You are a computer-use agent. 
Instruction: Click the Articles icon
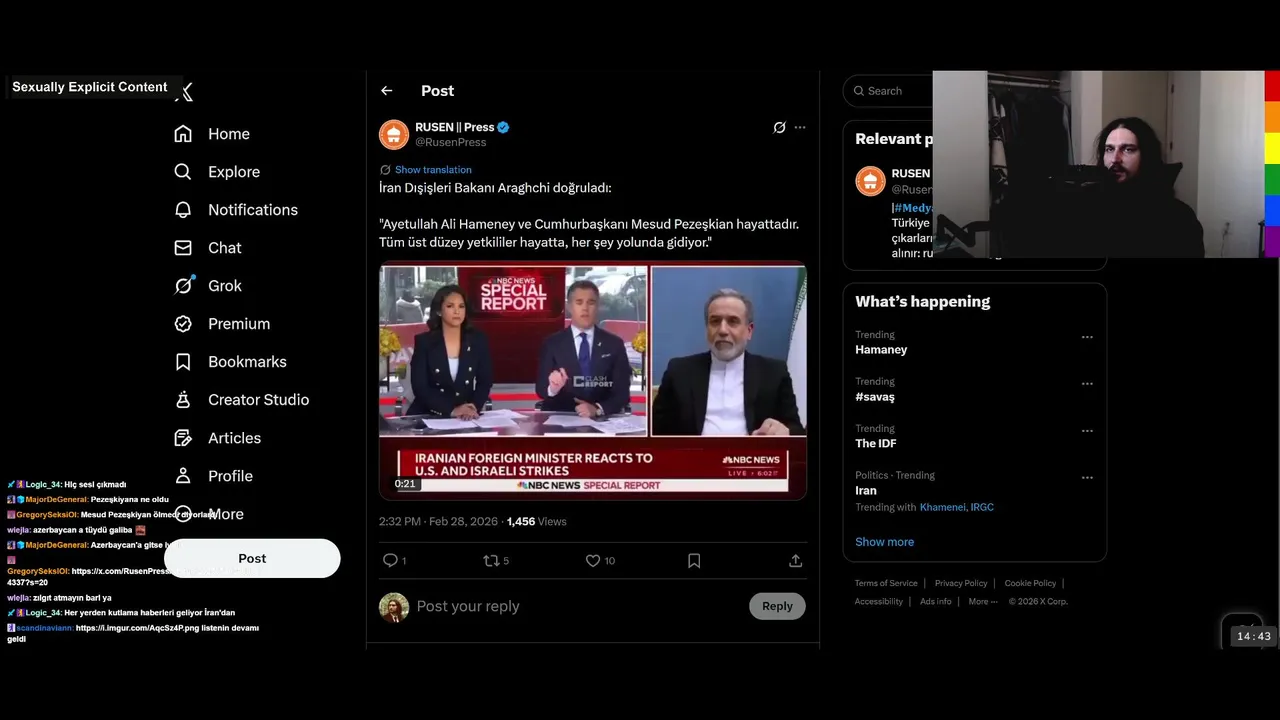pos(183,438)
